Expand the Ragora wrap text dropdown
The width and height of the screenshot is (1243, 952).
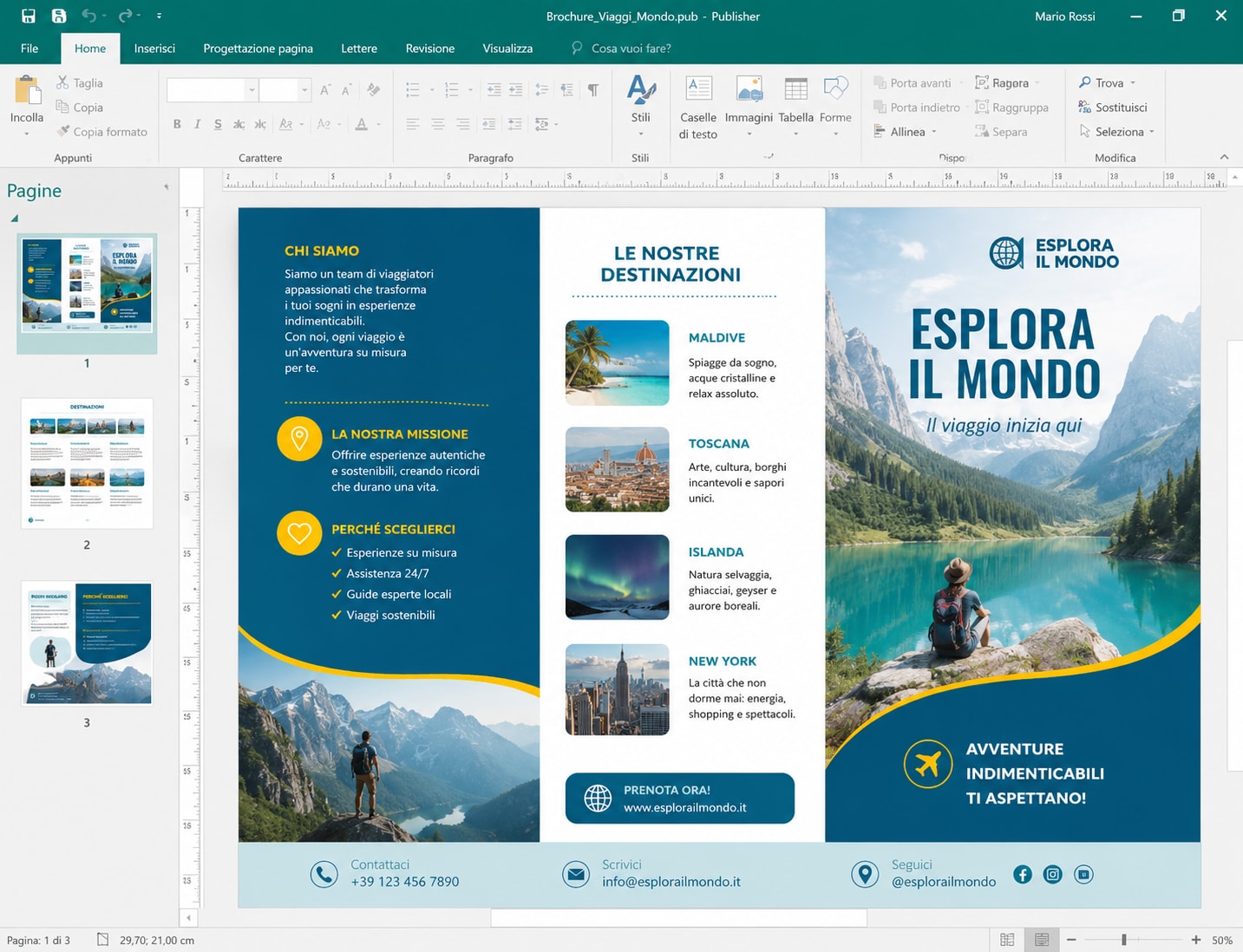1037,83
